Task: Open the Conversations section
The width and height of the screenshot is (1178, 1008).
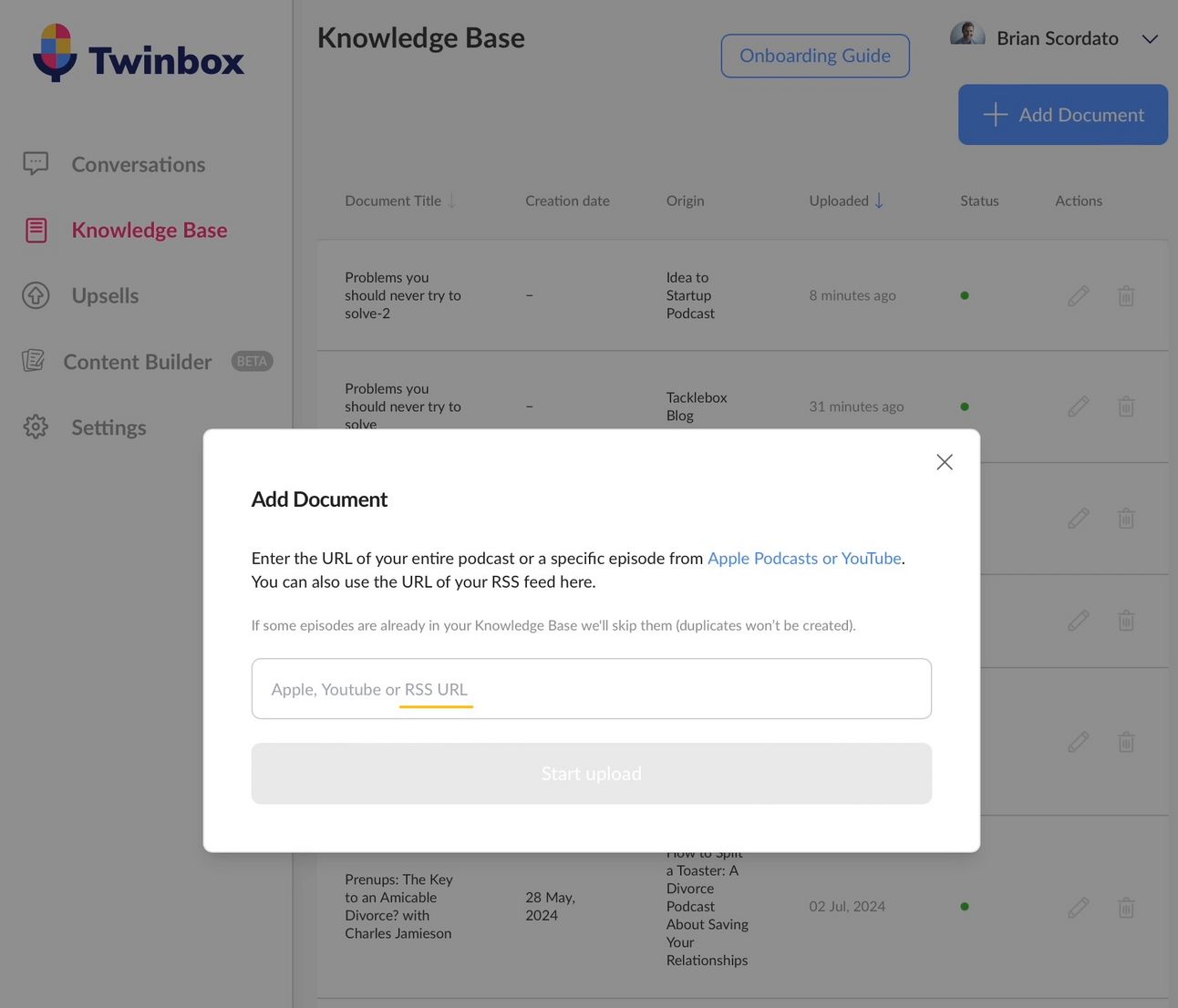Action: [139, 164]
